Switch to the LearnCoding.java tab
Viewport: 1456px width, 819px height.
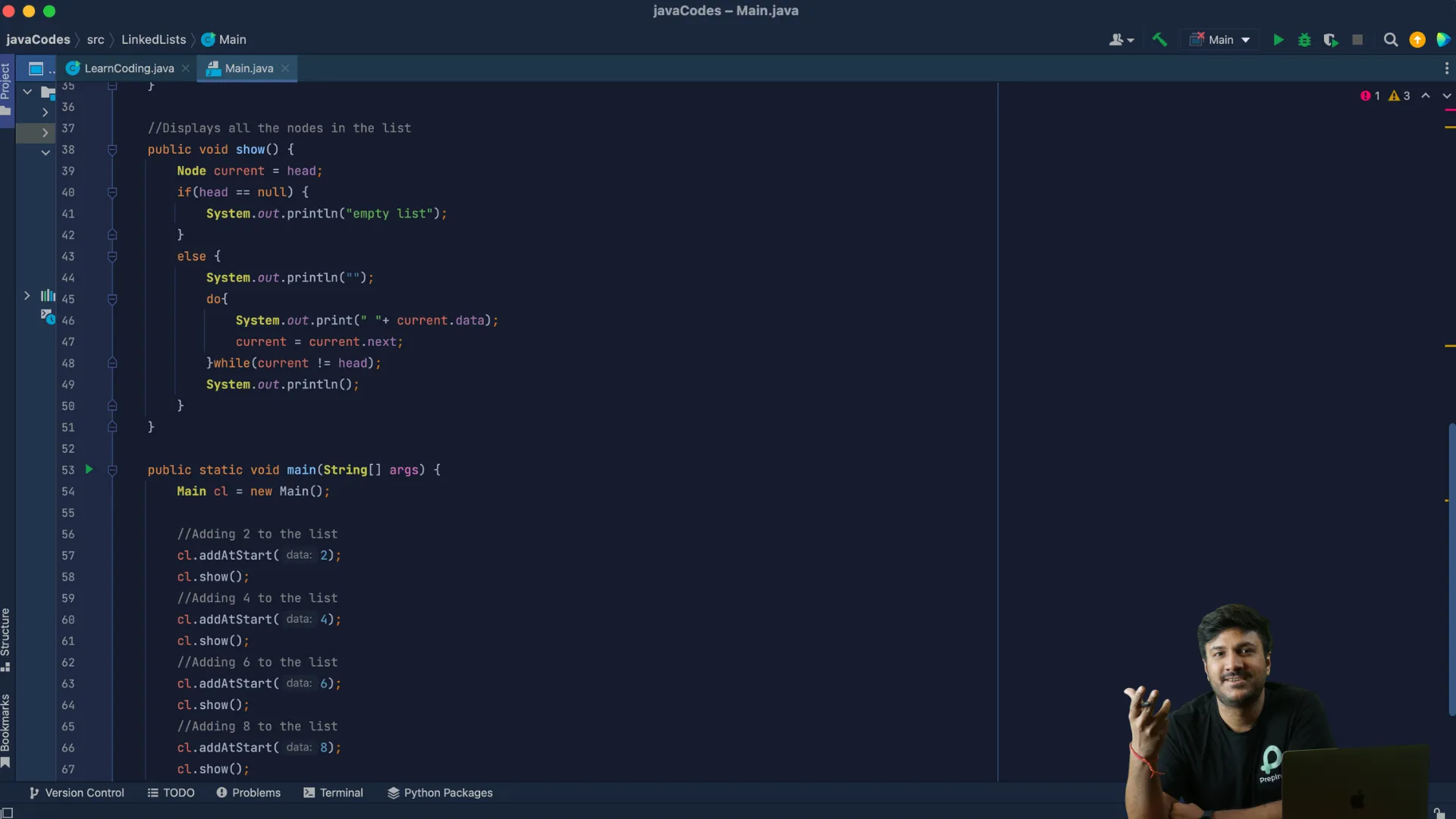click(129, 68)
